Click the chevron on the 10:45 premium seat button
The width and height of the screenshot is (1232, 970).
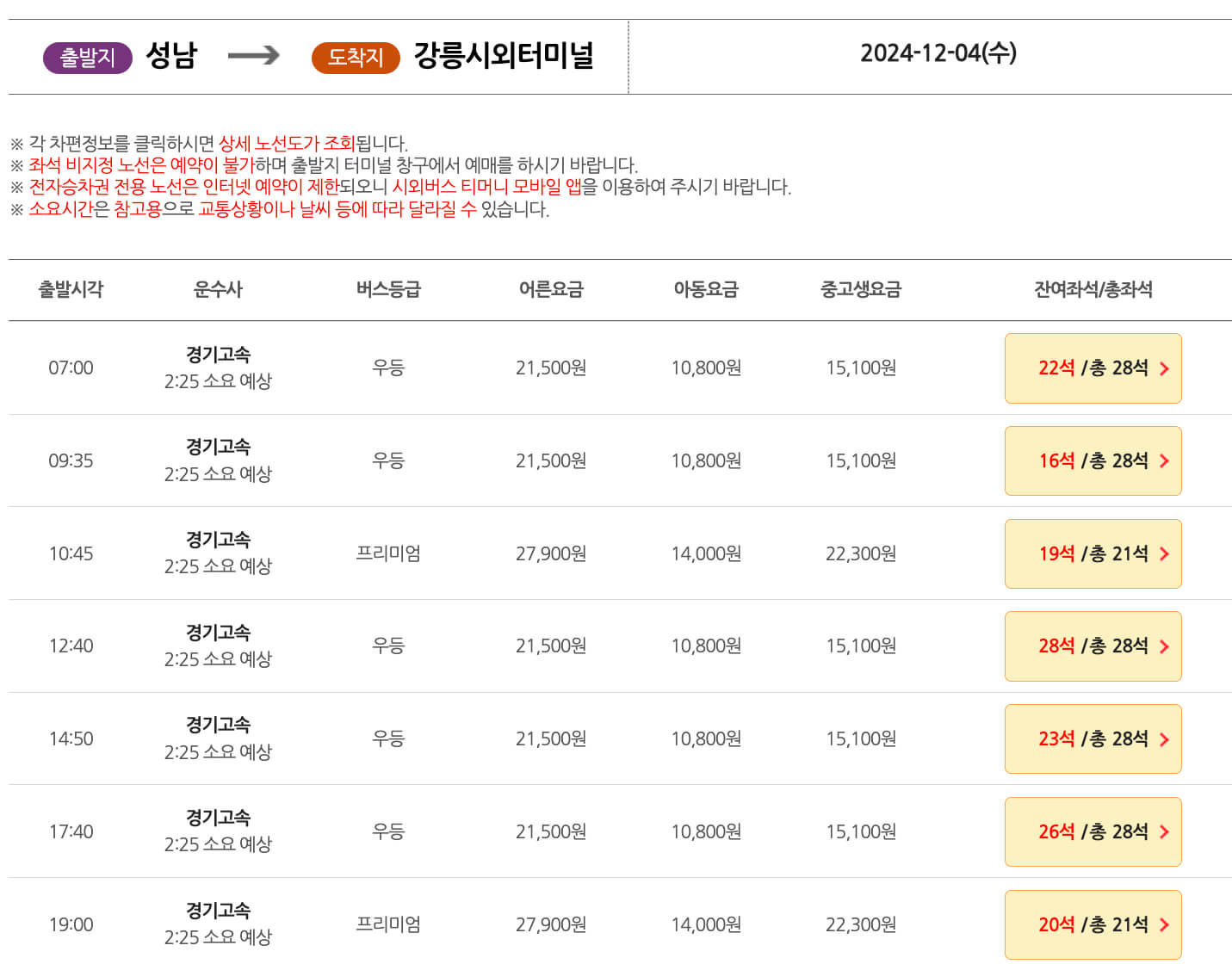click(1164, 553)
